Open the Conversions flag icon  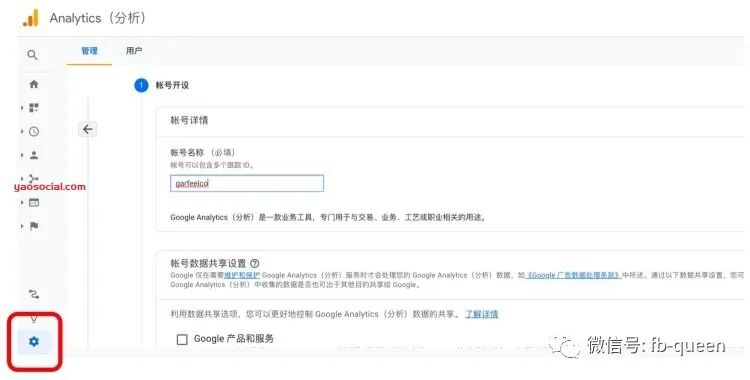[34, 226]
